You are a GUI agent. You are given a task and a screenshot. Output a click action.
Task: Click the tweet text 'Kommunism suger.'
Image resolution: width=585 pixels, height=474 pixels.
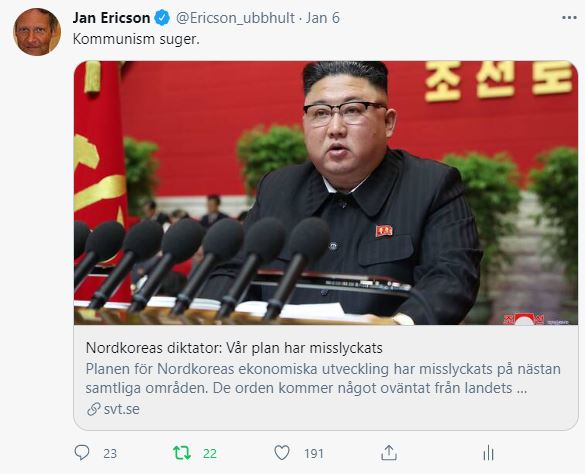click(x=136, y=39)
